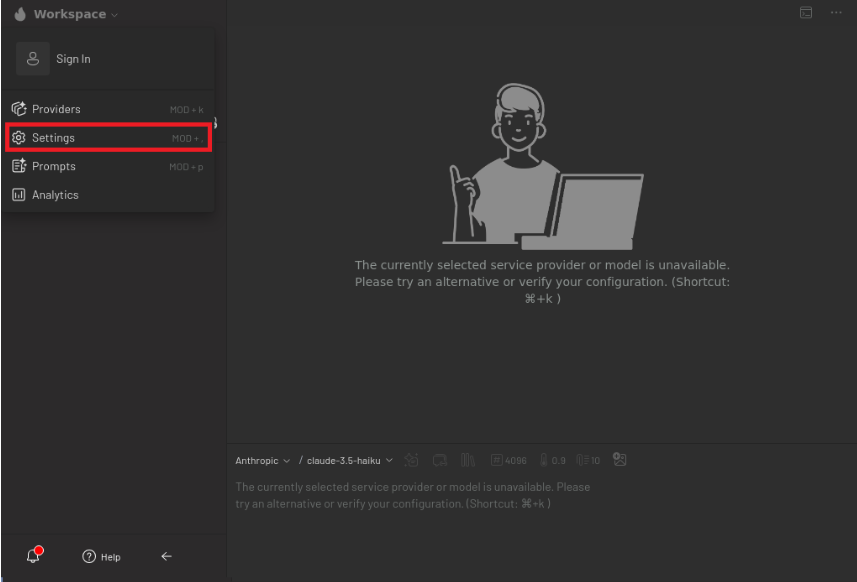
Task: Click the Sign In user avatar icon
Action: pos(33,59)
